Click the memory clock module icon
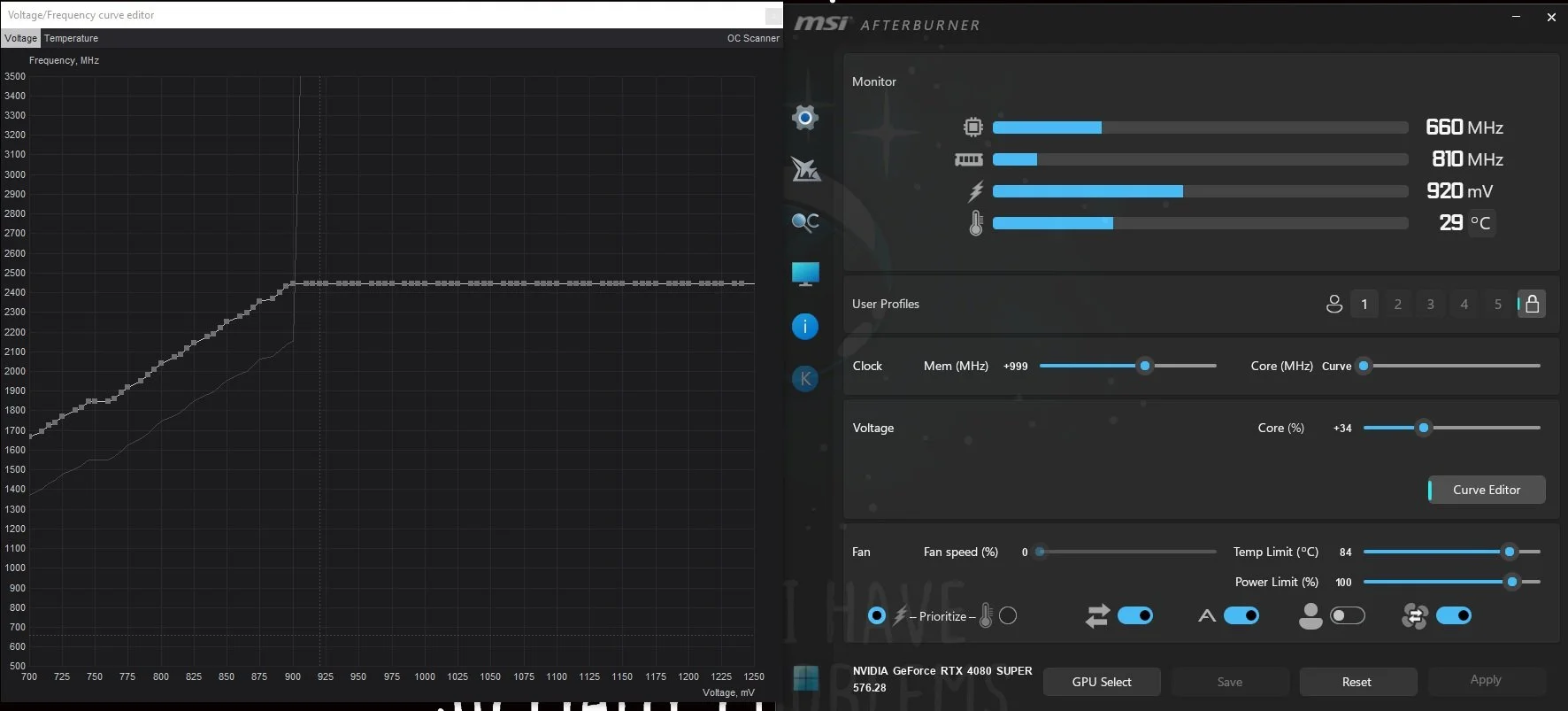 [969, 159]
